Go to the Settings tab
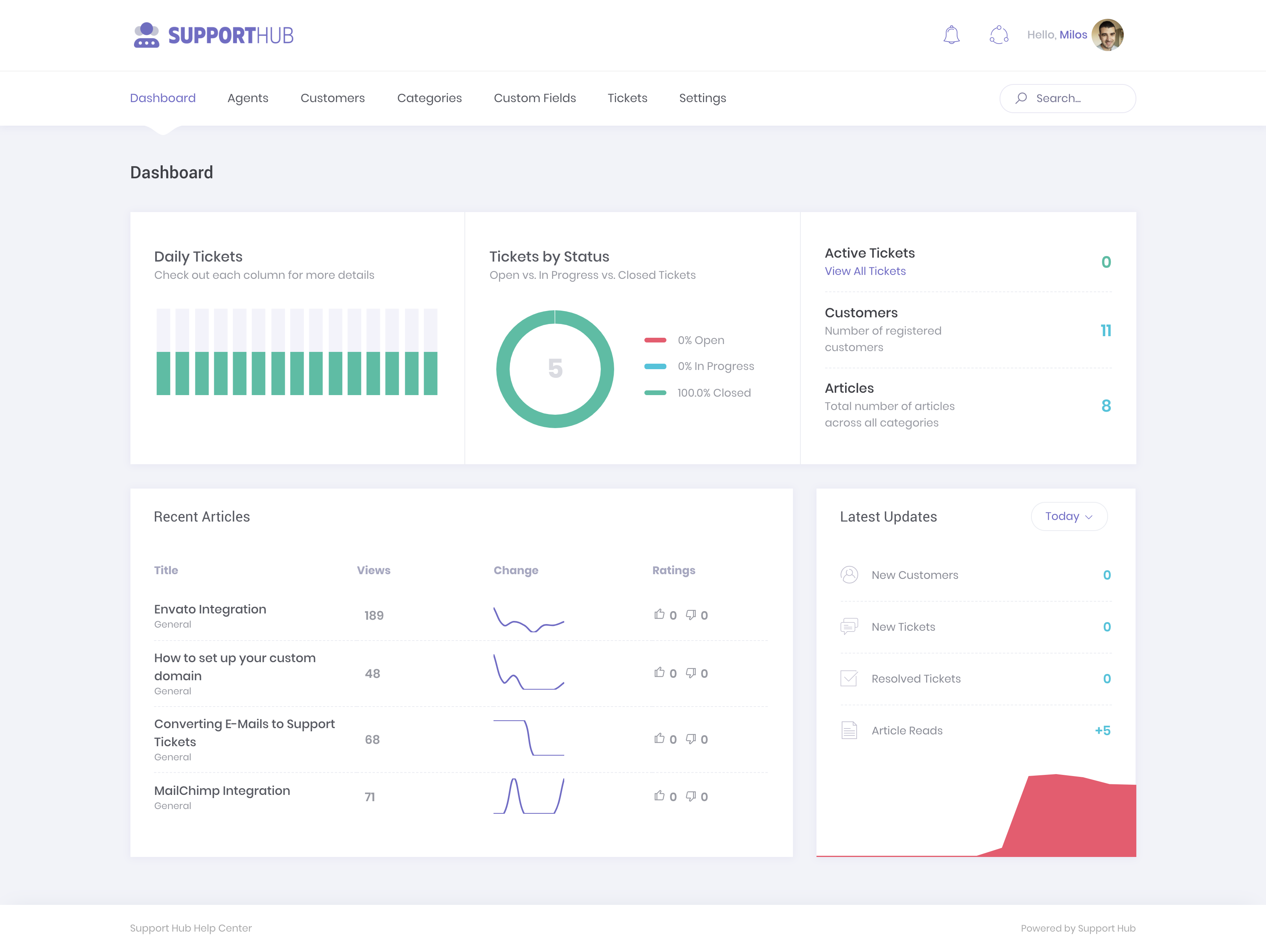 click(702, 98)
